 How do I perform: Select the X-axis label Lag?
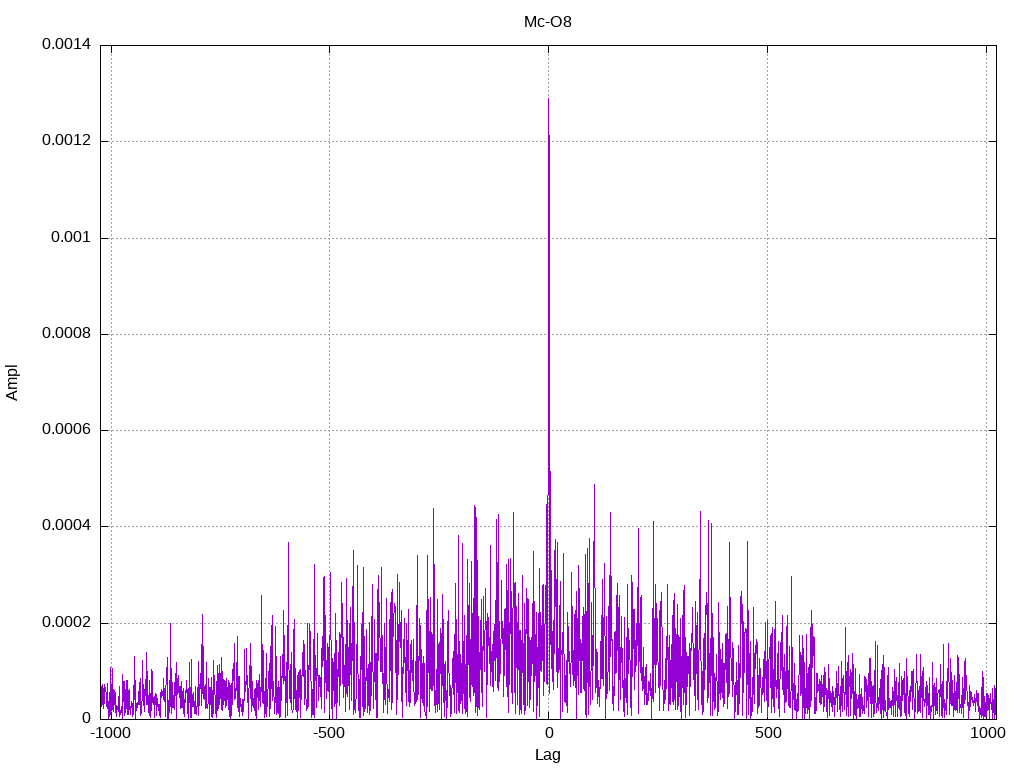point(547,755)
